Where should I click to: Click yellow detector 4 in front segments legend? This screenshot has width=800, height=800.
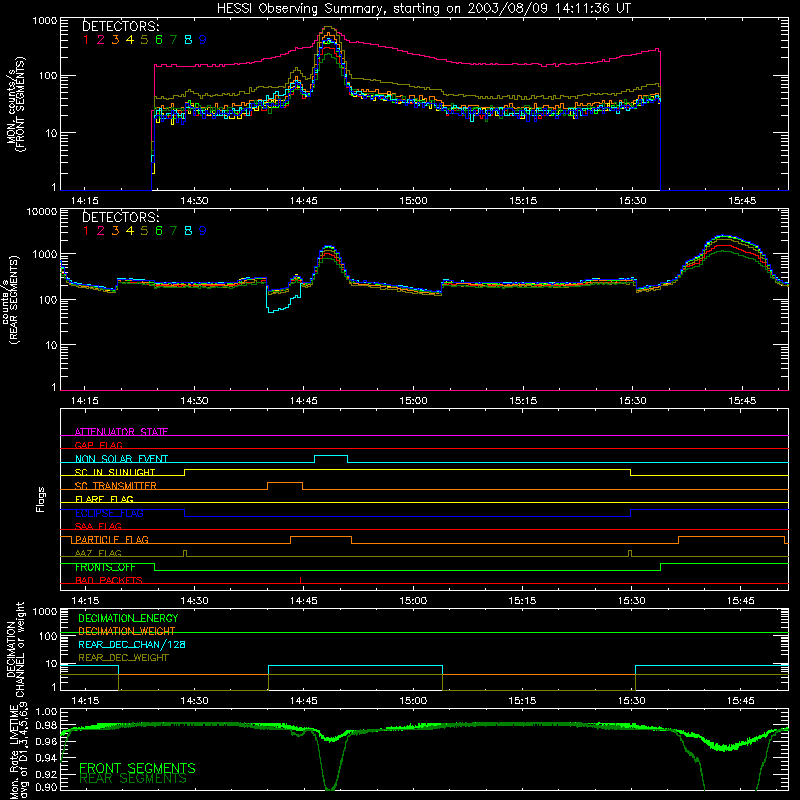point(130,39)
